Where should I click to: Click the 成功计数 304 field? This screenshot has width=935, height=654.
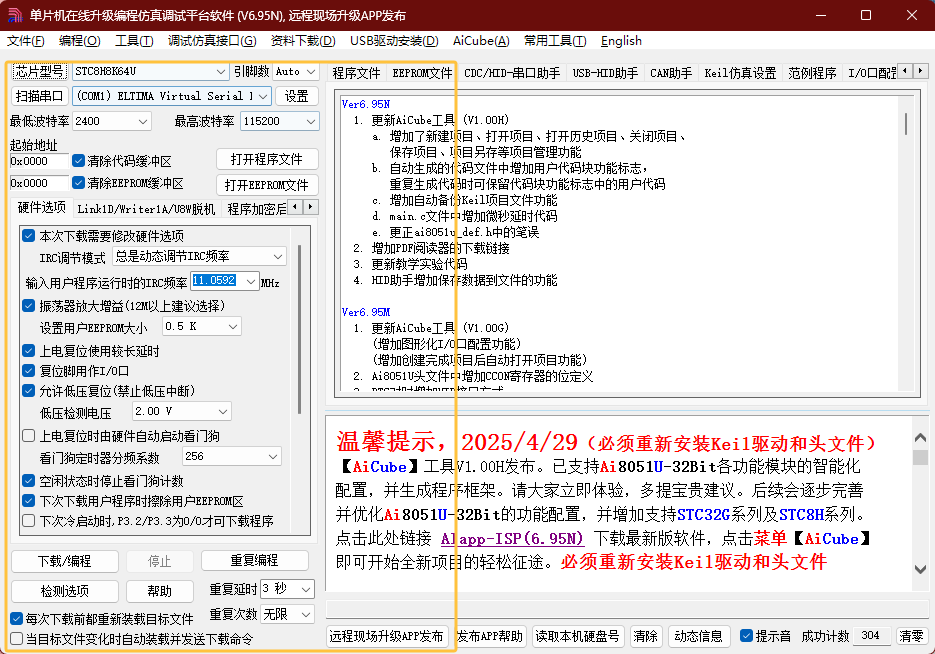[872, 636]
